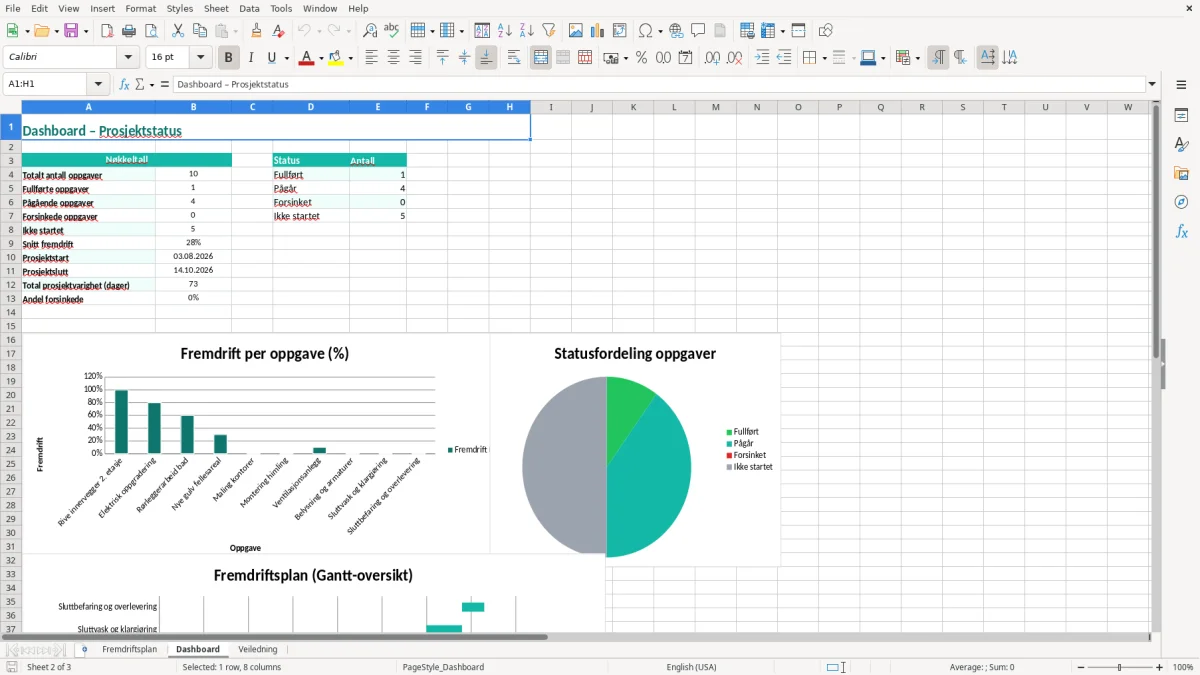
Task: Open sidebar Navigator compass icon
Action: tap(1181, 203)
